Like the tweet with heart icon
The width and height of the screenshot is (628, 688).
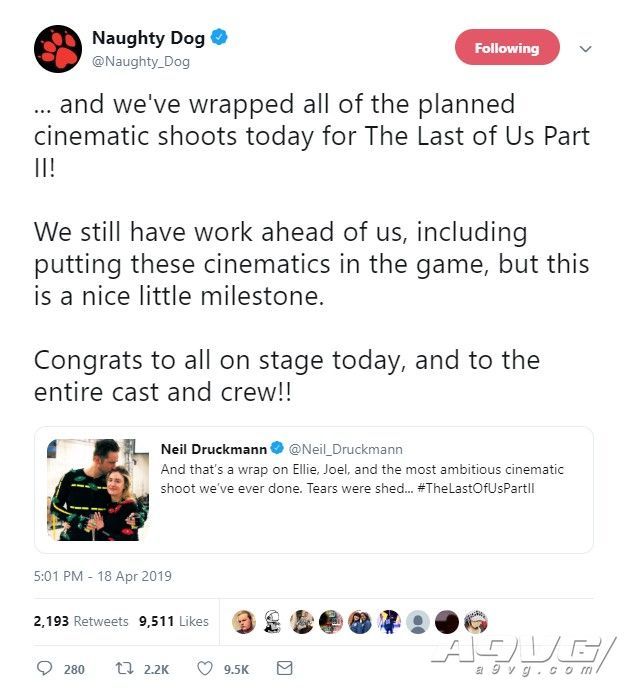click(205, 668)
